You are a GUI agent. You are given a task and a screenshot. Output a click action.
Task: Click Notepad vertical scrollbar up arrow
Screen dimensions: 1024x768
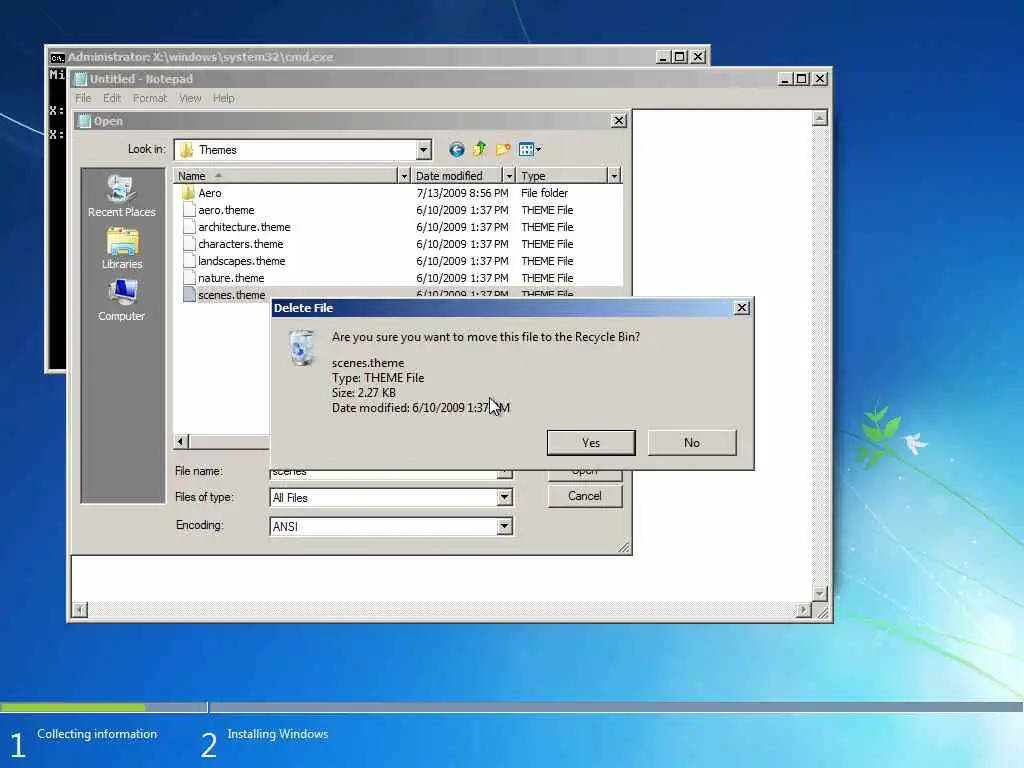pyautogui.click(x=820, y=118)
